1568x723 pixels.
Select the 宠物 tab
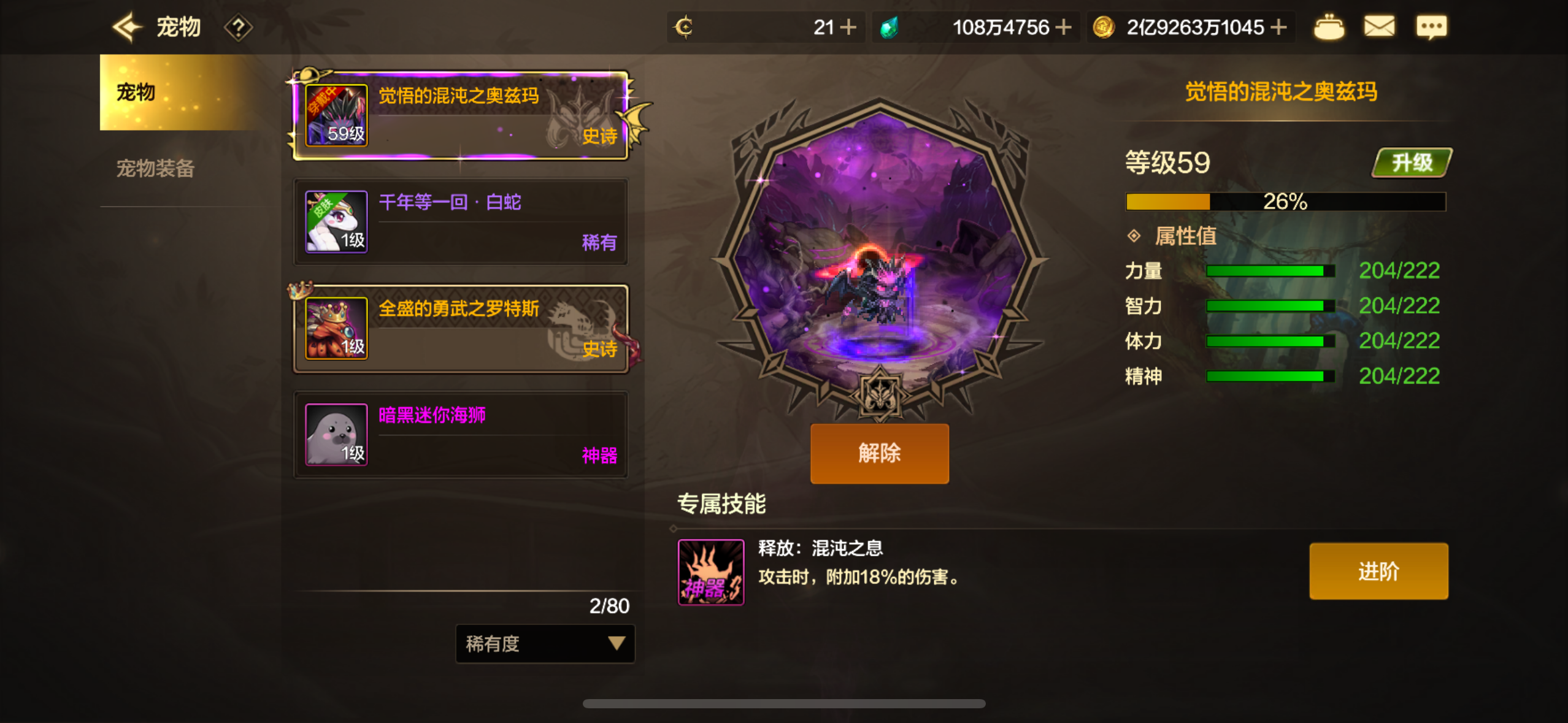coord(178,92)
